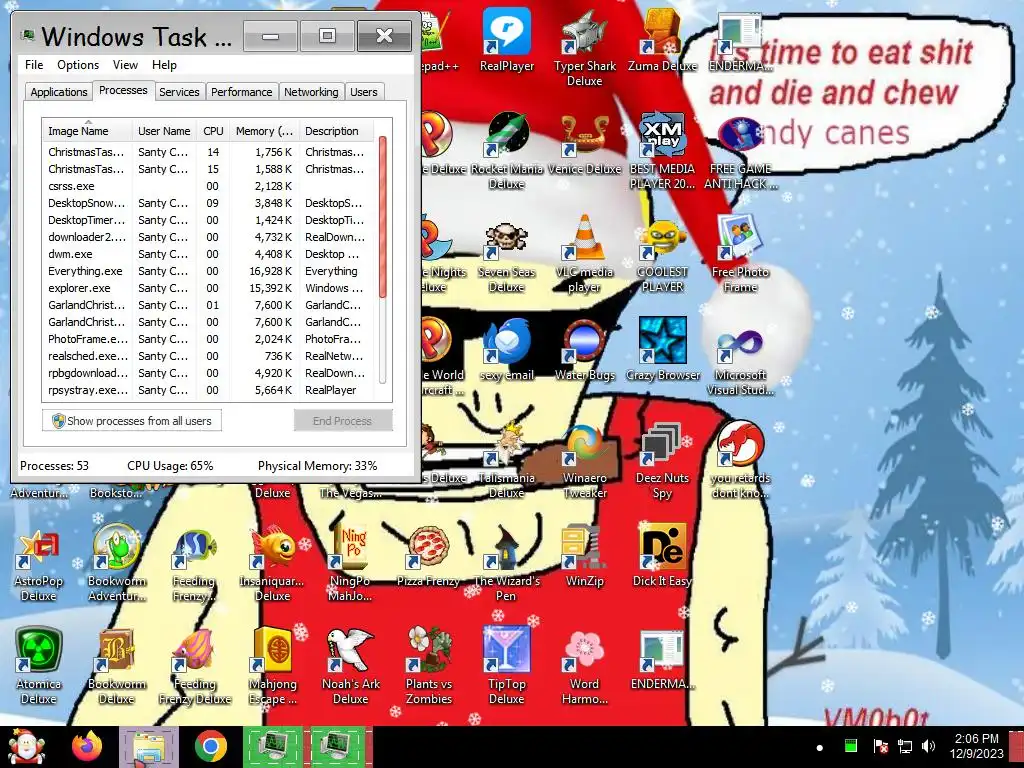The height and width of the screenshot is (768, 1024).
Task: Switch to the Applications tab
Action: click(x=59, y=92)
